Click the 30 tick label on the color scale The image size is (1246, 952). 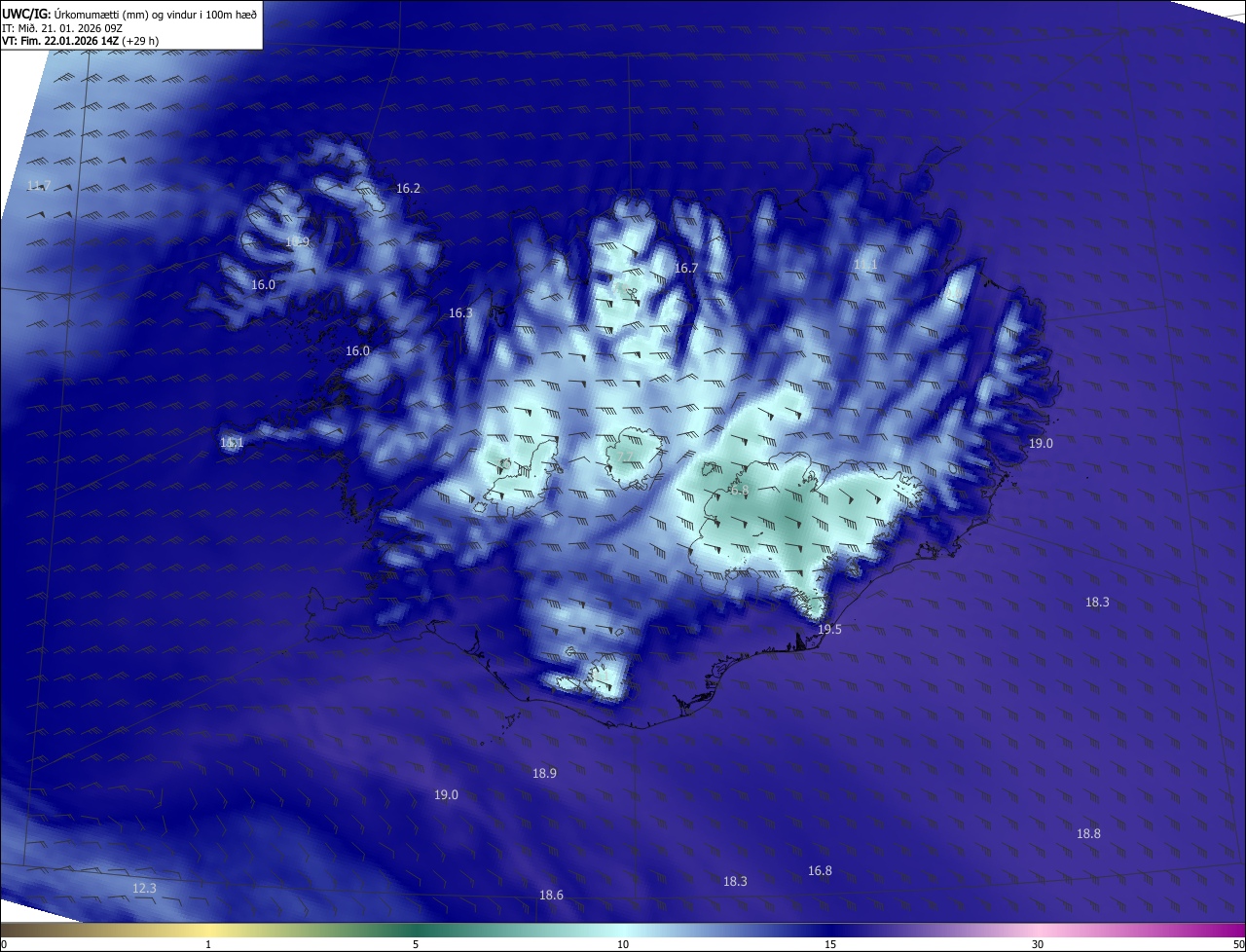point(1038,944)
